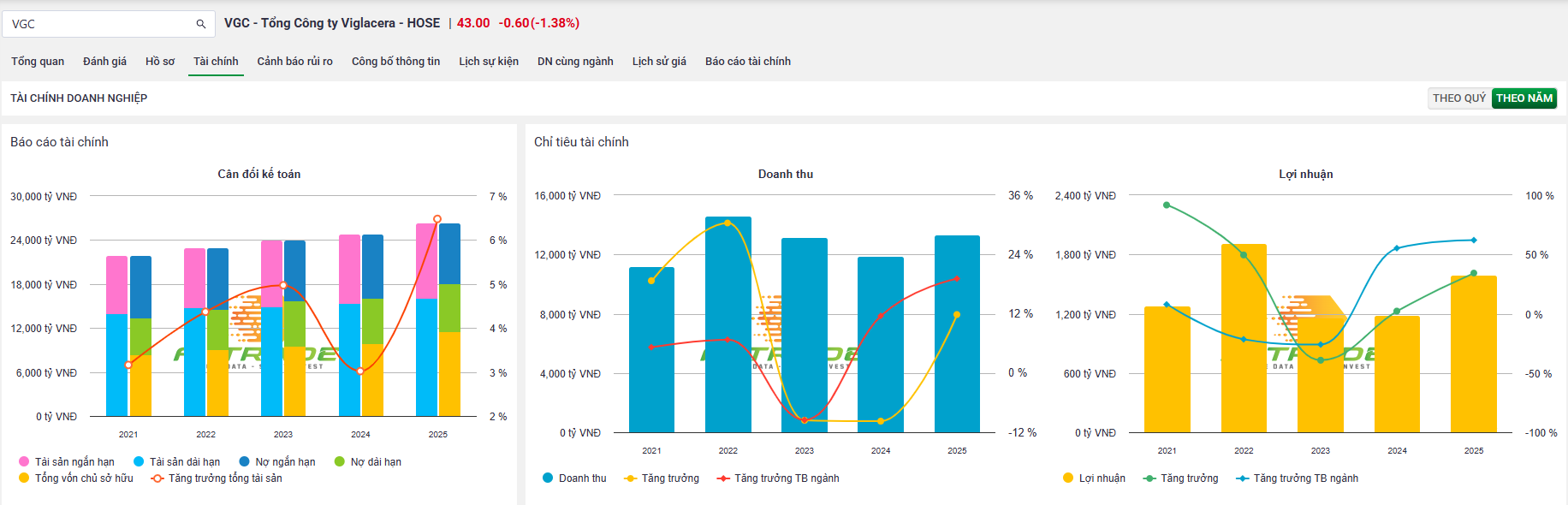Click the 2021 Lợi nhuận bar
1568x505 pixels.
pos(1167,370)
